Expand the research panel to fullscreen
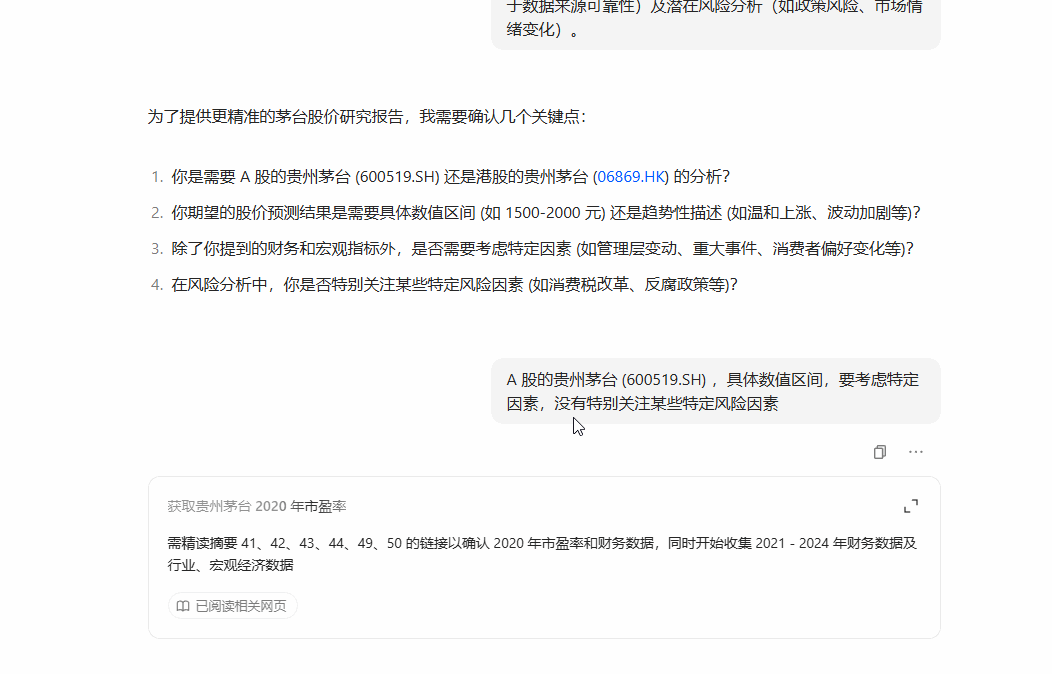Screen dimensions: 1052x674 [x=910, y=506]
